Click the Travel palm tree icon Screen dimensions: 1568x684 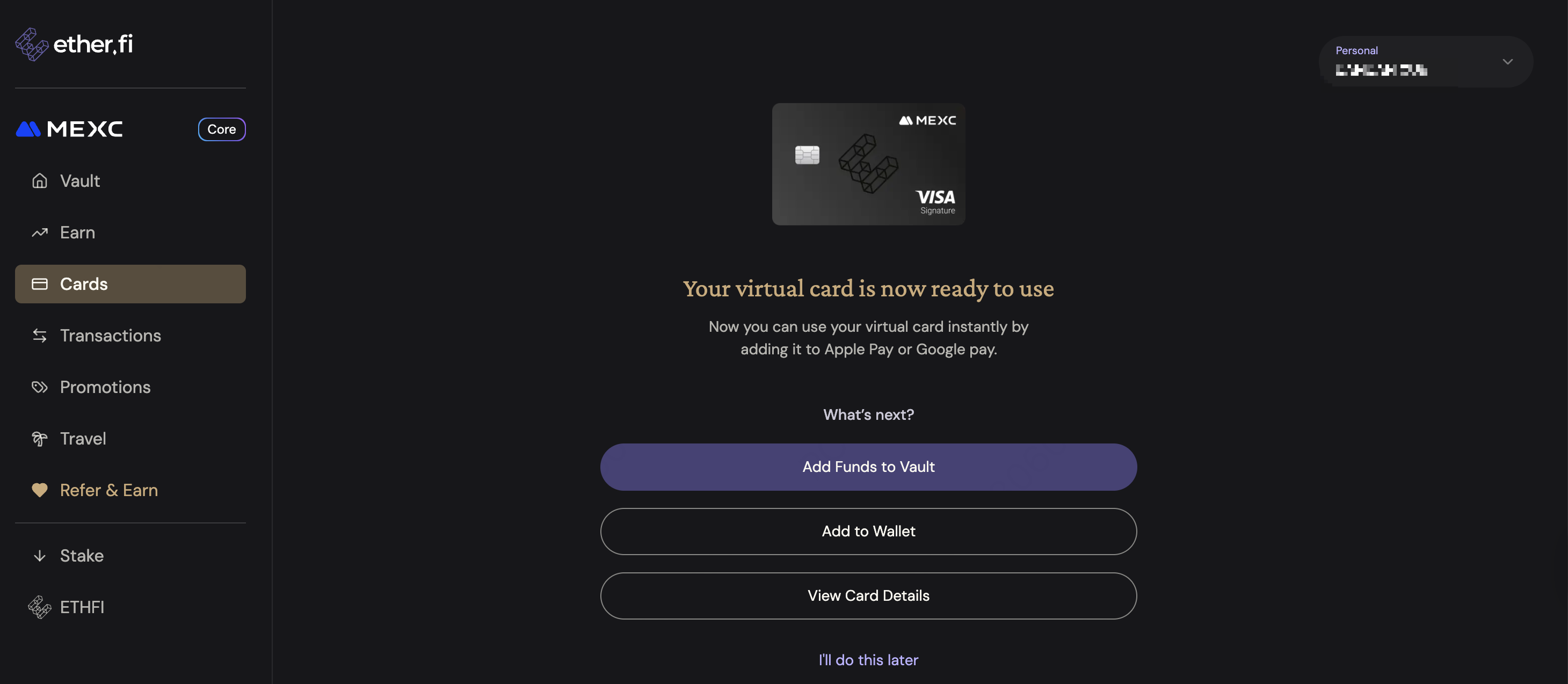point(40,439)
